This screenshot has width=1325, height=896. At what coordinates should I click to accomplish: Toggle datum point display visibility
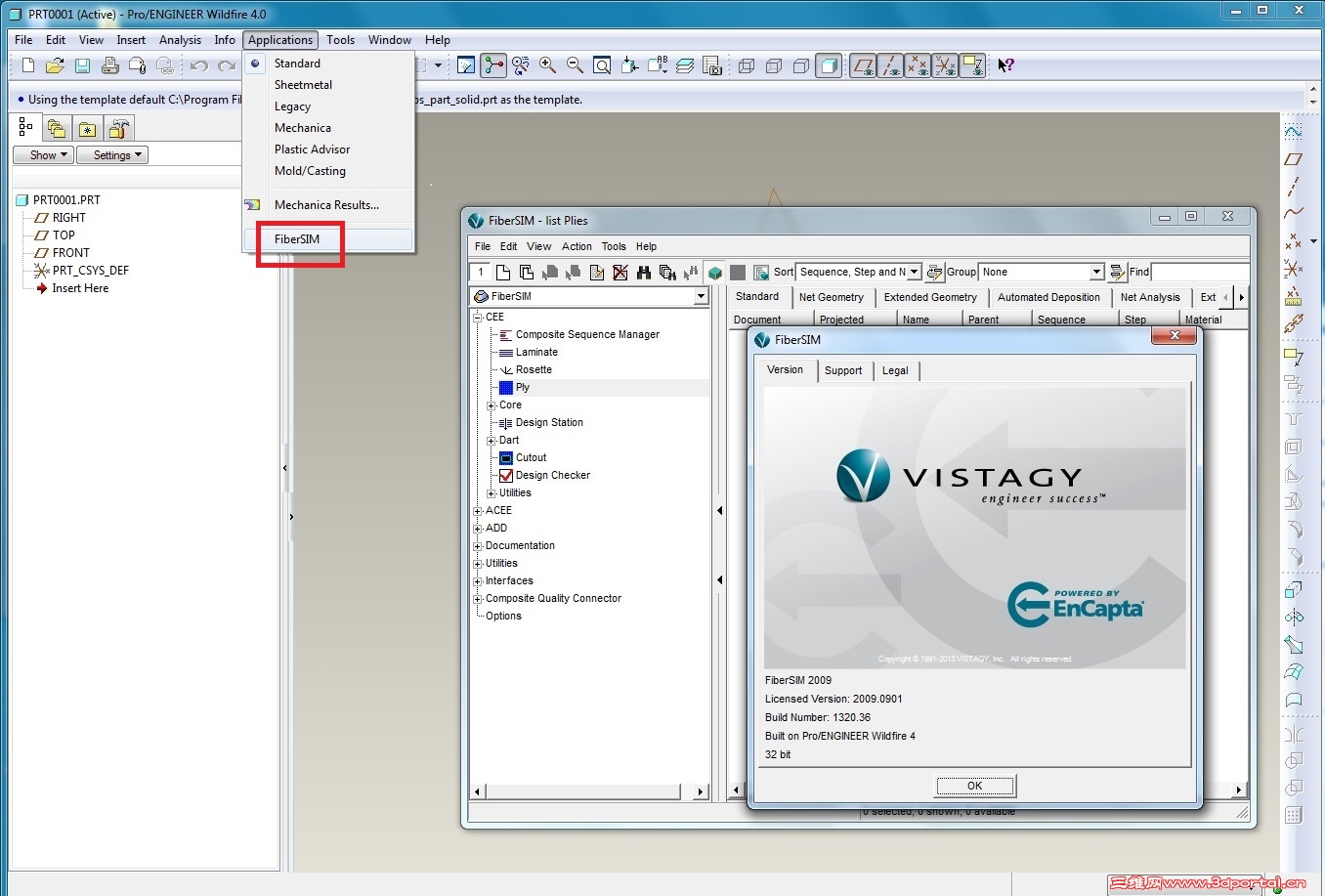coord(917,65)
